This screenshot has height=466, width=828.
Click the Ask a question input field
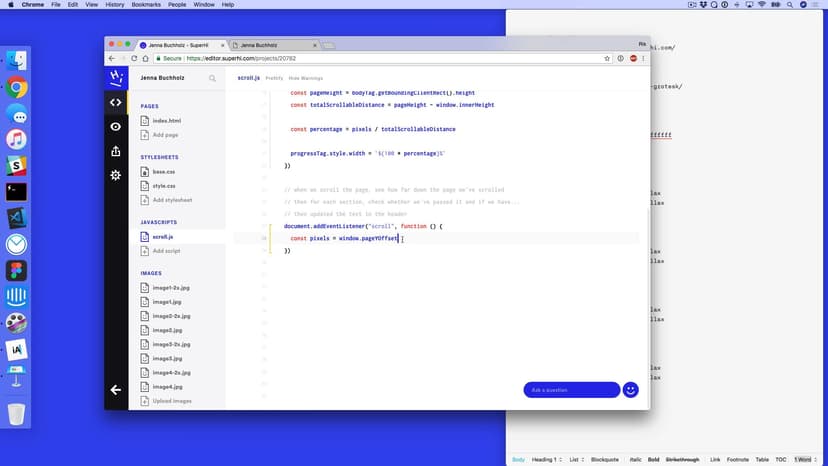(570, 390)
